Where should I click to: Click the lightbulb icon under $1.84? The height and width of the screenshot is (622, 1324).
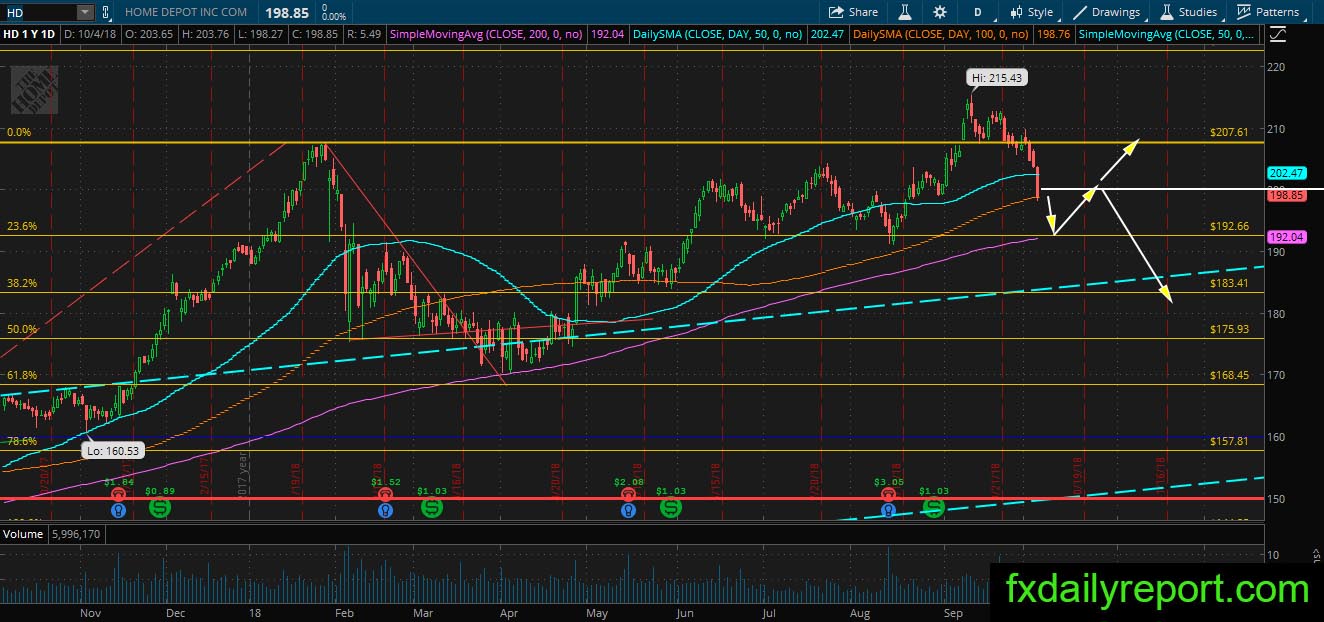click(x=119, y=510)
